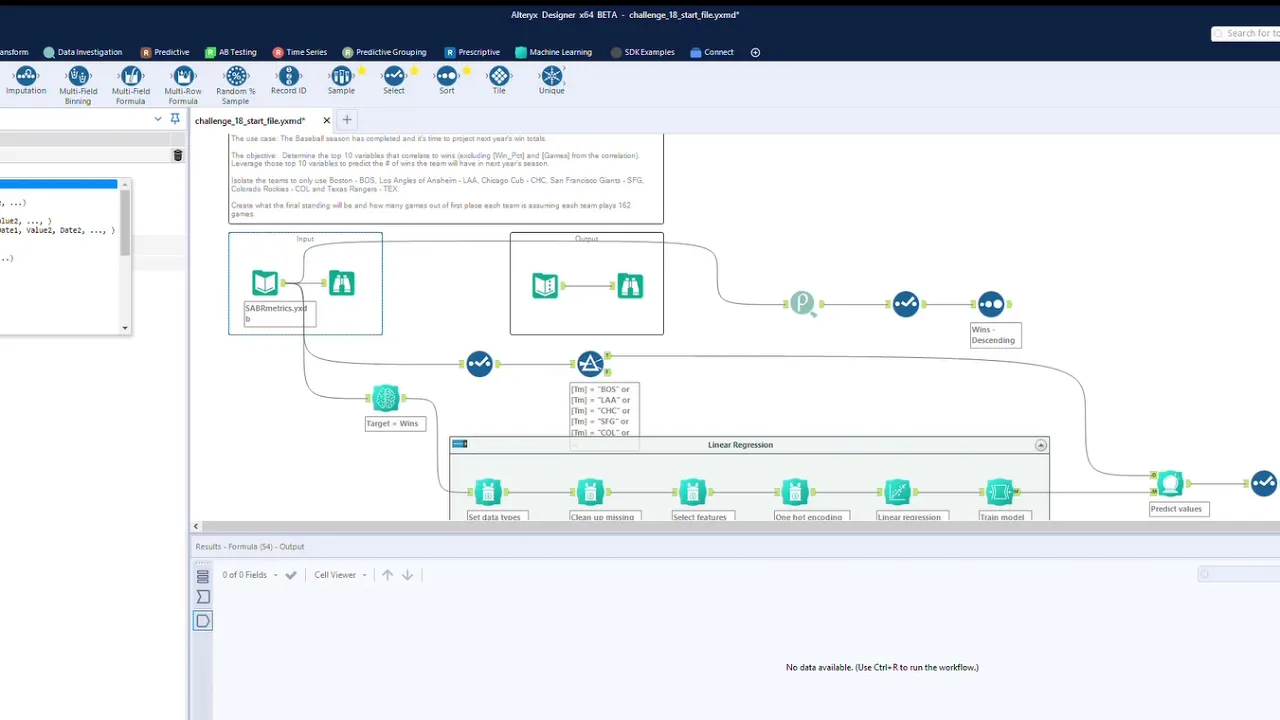
Task: Select the Linear regression node
Action: pyautogui.click(x=897, y=491)
